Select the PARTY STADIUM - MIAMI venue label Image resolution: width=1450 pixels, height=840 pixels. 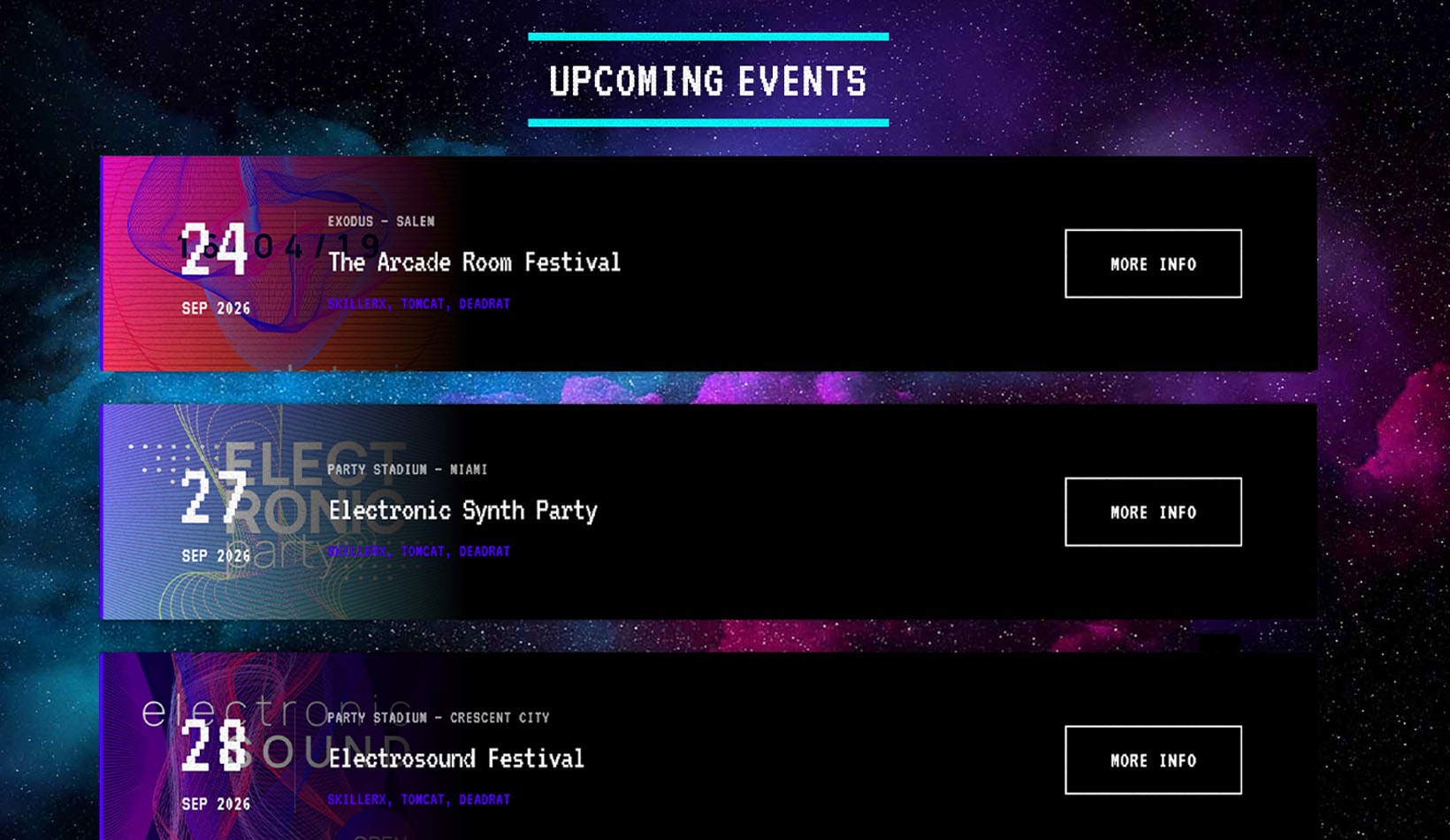click(x=407, y=470)
